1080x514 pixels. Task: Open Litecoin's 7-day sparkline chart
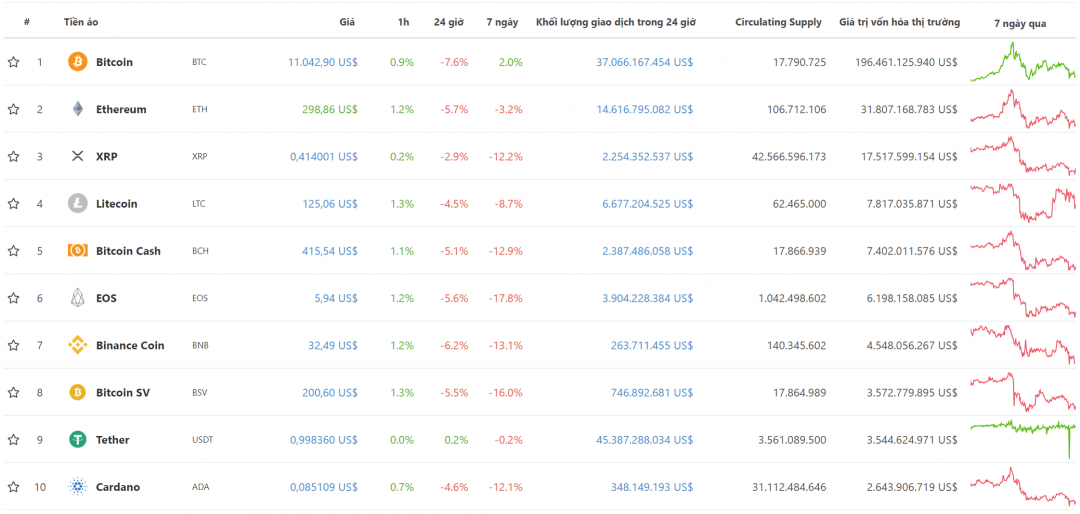tap(1024, 203)
